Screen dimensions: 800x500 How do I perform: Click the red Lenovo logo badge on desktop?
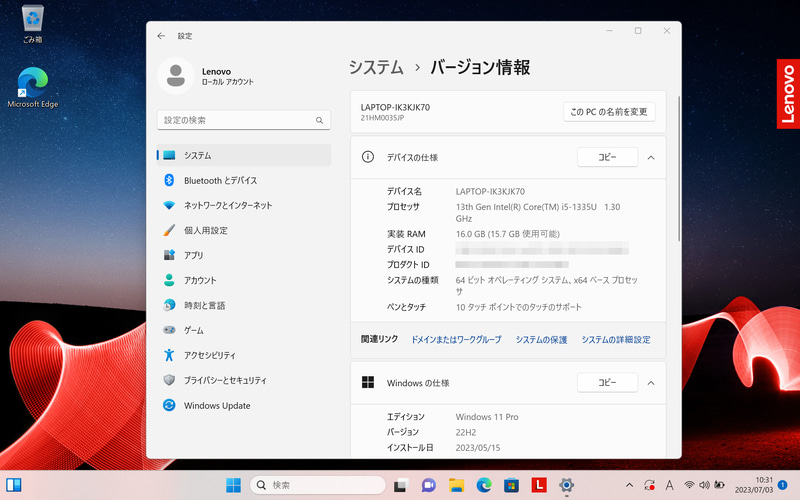pyautogui.click(x=788, y=94)
